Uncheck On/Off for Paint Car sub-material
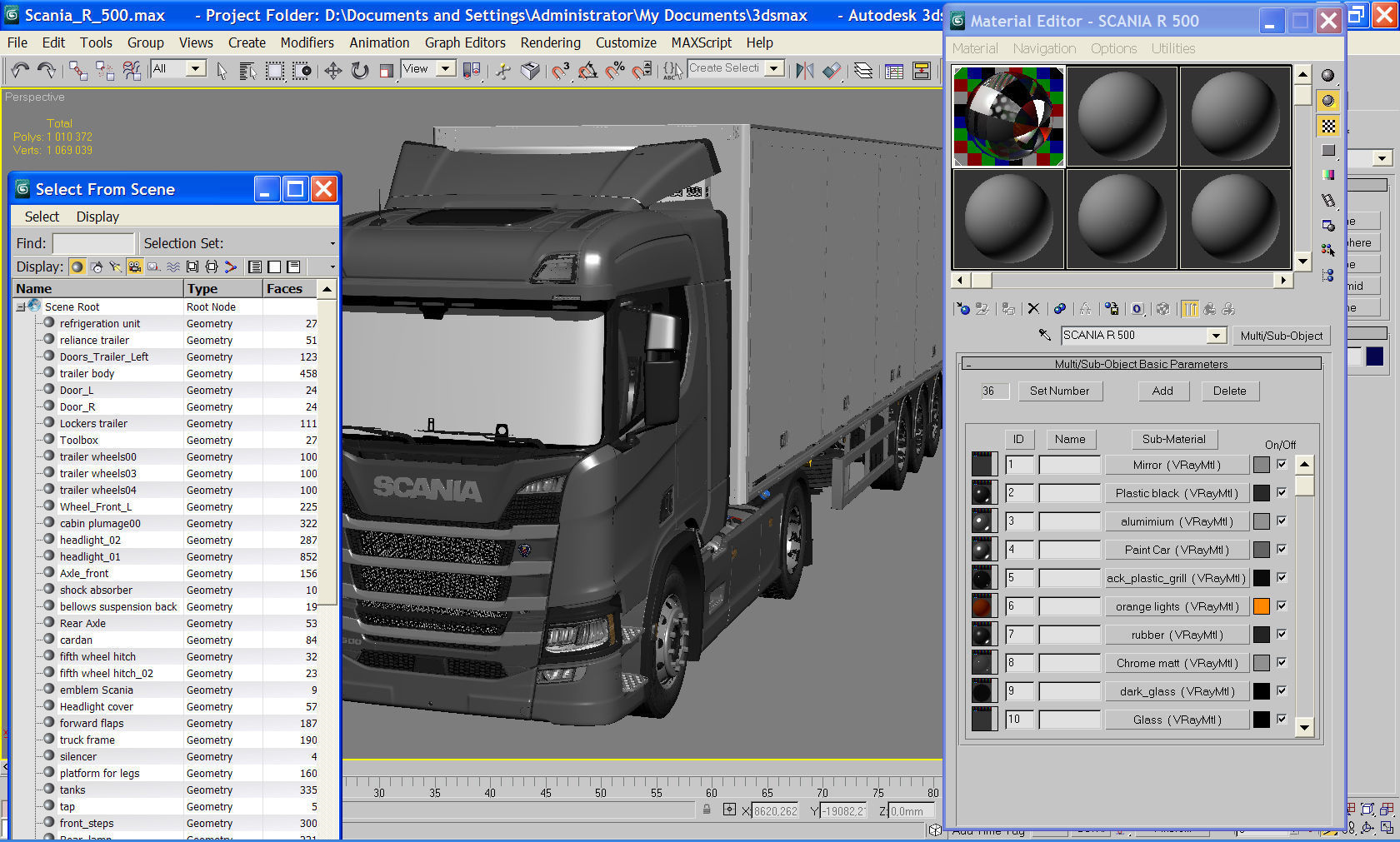This screenshot has width=1400, height=842. click(1282, 550)
